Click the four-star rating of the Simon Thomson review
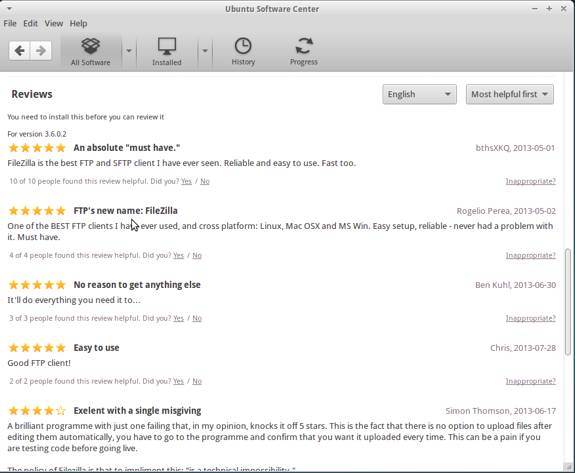 click(37, 411)
